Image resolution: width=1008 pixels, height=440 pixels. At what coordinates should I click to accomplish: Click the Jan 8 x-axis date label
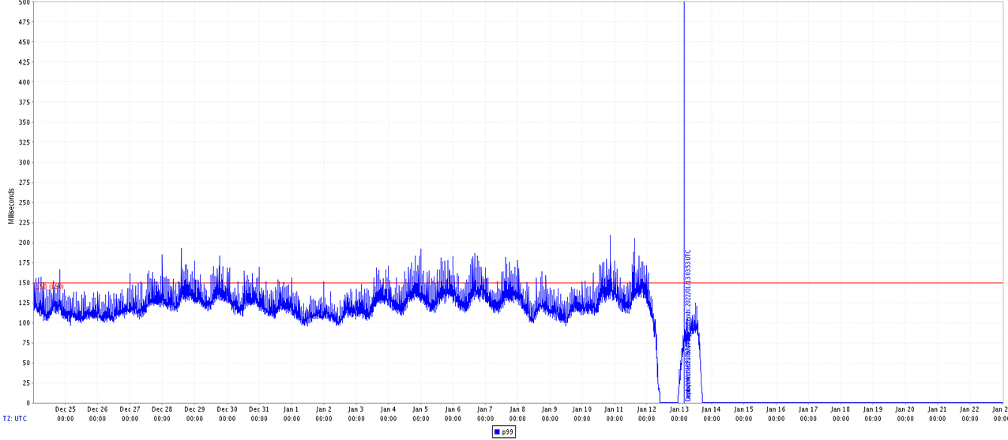click(518, 409)
